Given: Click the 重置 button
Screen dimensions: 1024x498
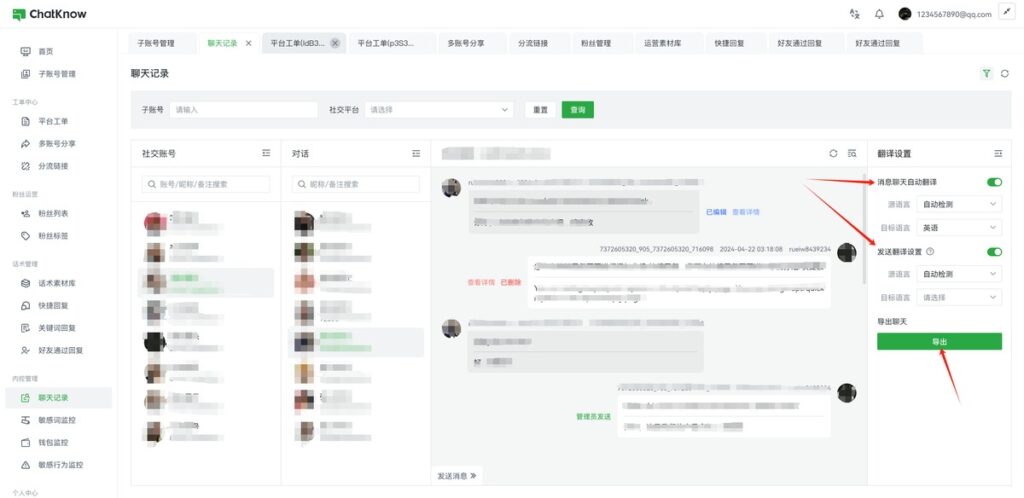Looking at the screenshot, I should click(540, 110).
